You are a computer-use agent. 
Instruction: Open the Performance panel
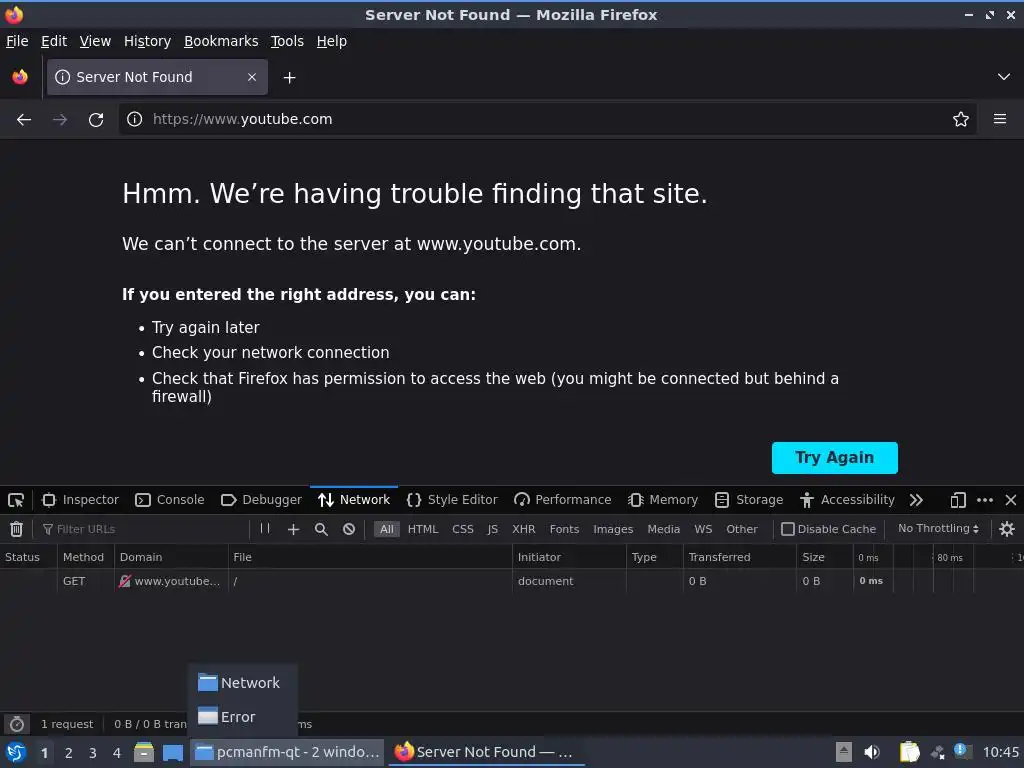[x=562, y=500]
